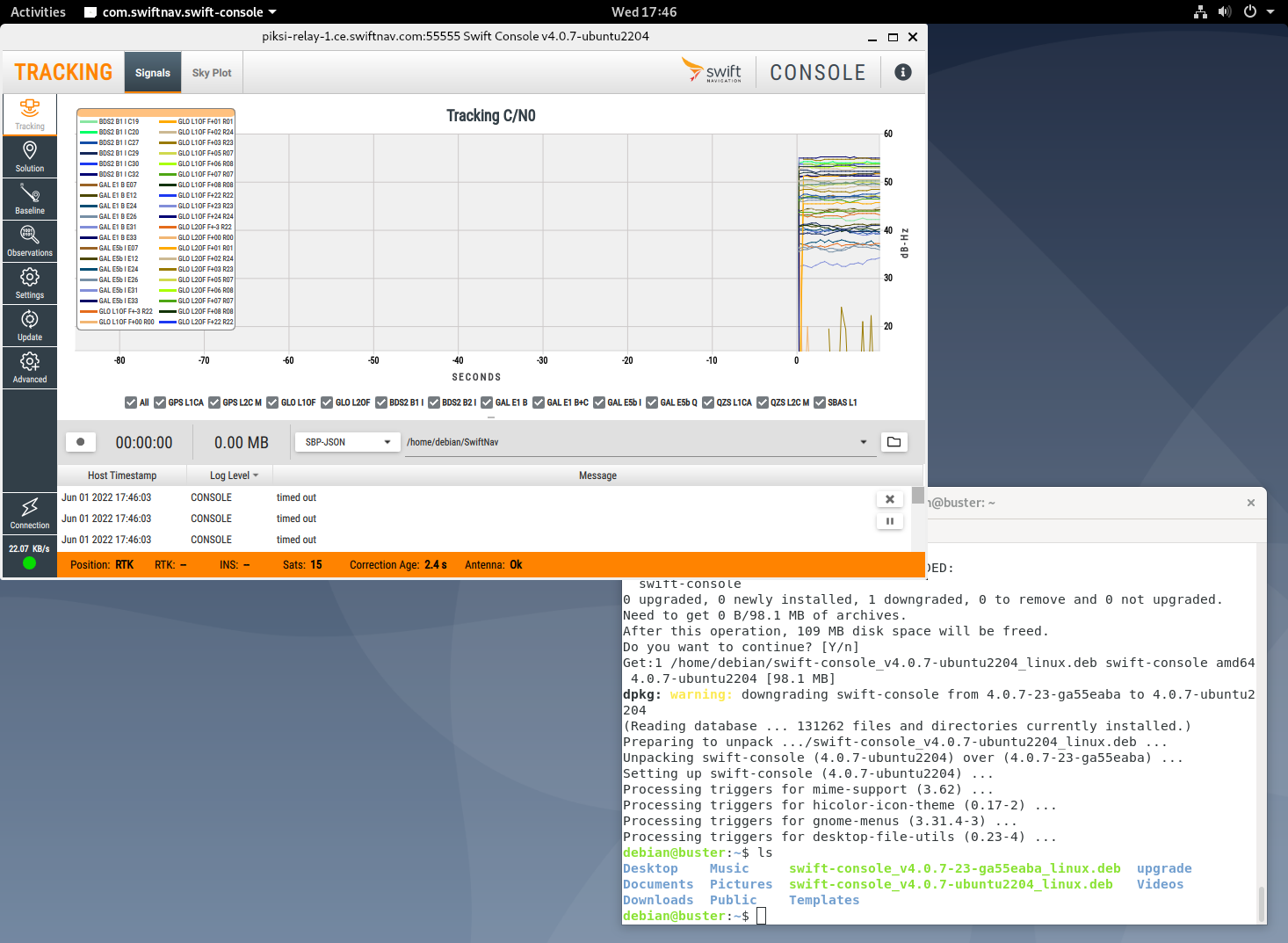Click the Antenna: Ok status entry
This screenshot has width=1288, height=943.
[493, 564]
